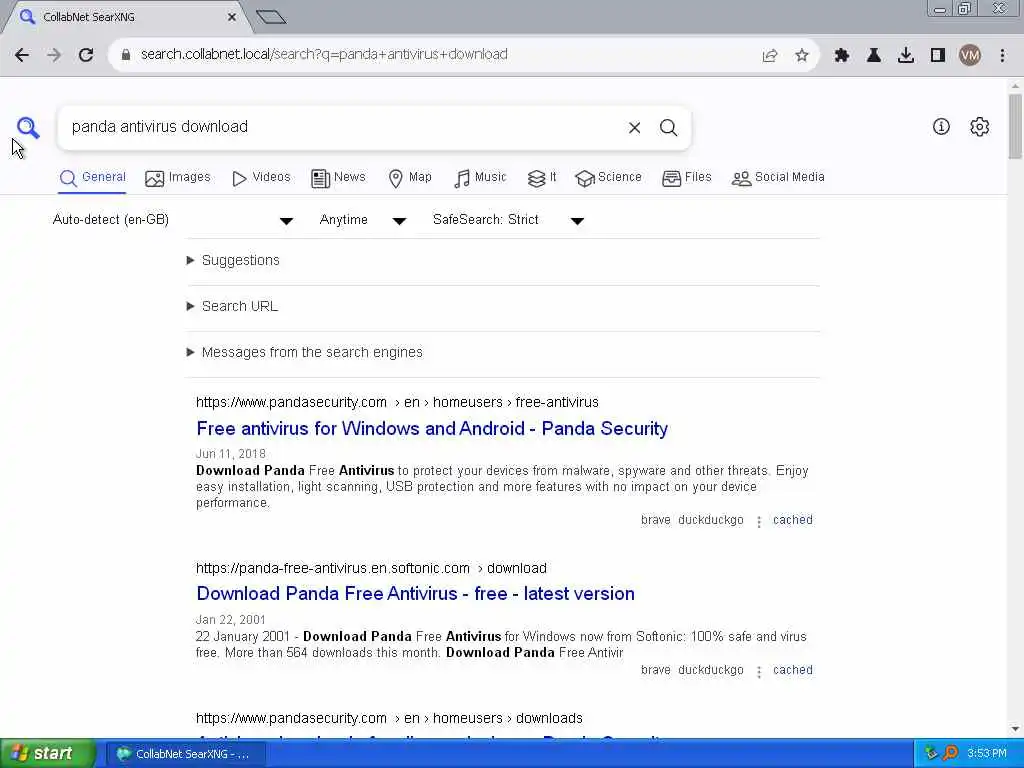The height and width of the screenshot is (768, 1024).
Task: Click 'Jun 11, 2018' date text
Action: 231,454
